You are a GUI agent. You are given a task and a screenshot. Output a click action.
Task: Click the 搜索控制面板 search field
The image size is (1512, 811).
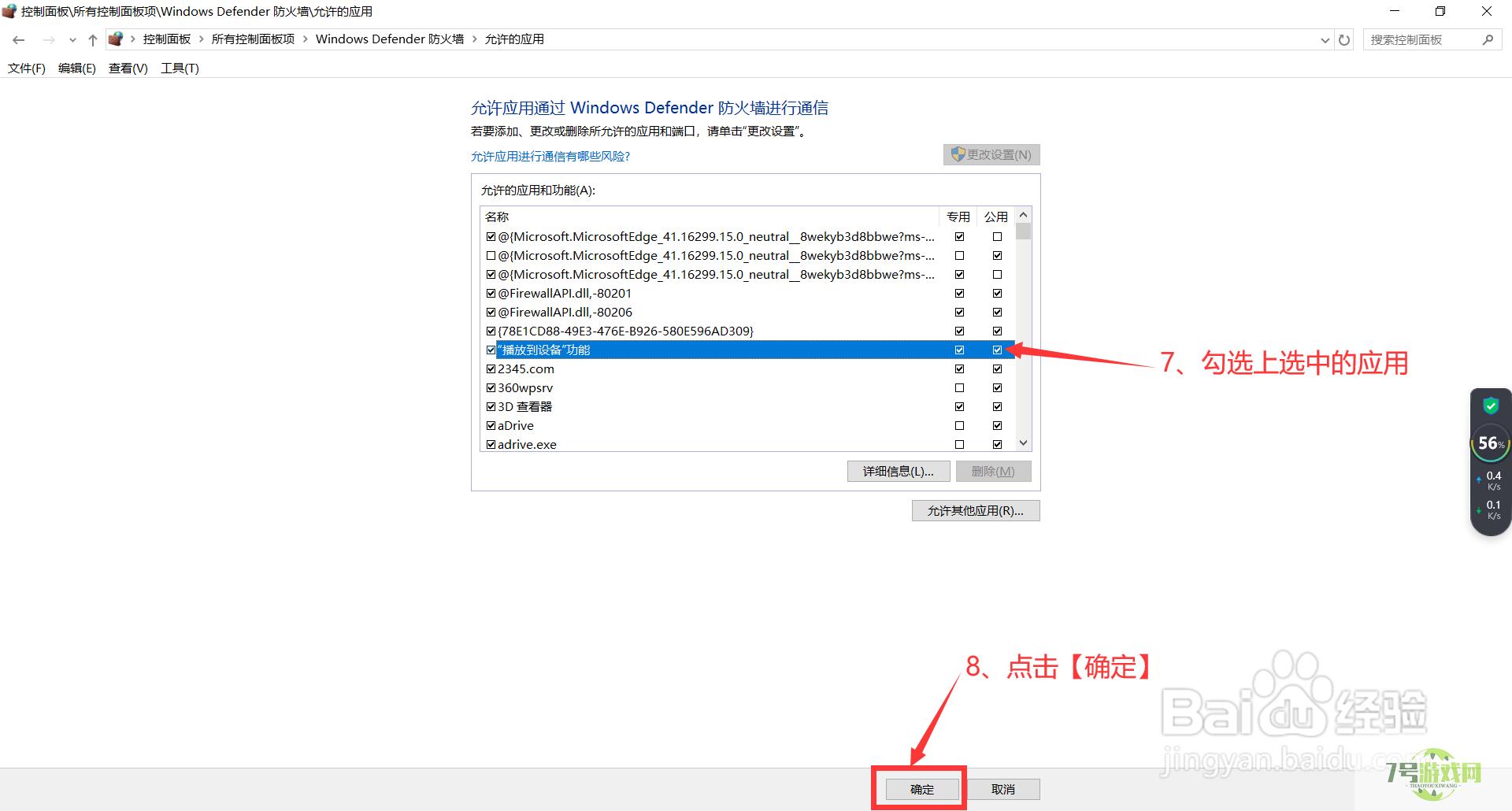pyautogui.click(x=1421, y=39)
